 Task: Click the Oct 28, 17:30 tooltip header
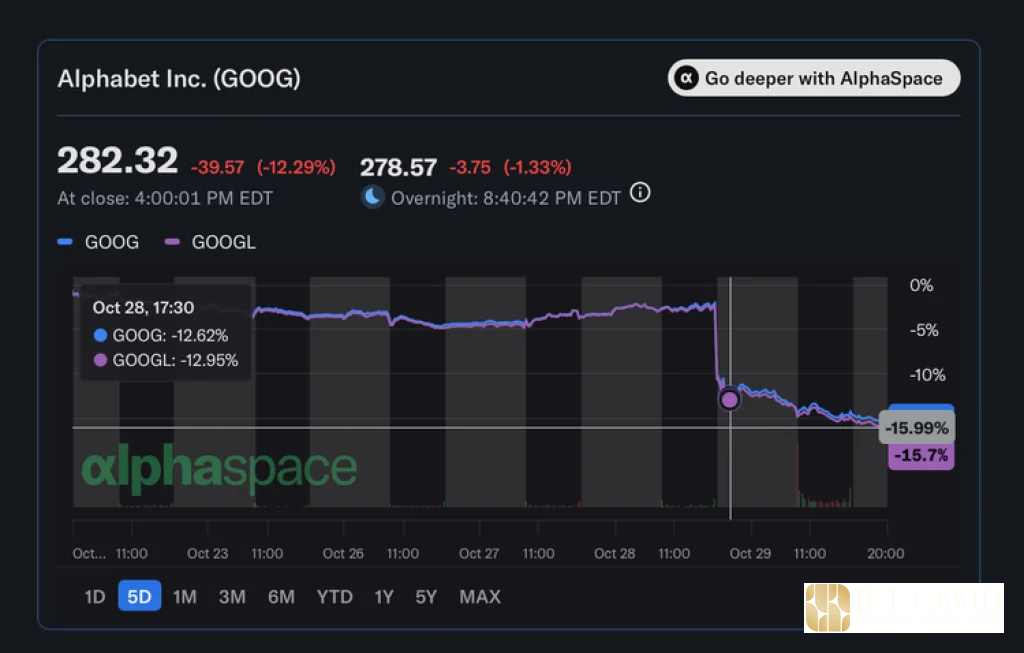coord(143,308)
